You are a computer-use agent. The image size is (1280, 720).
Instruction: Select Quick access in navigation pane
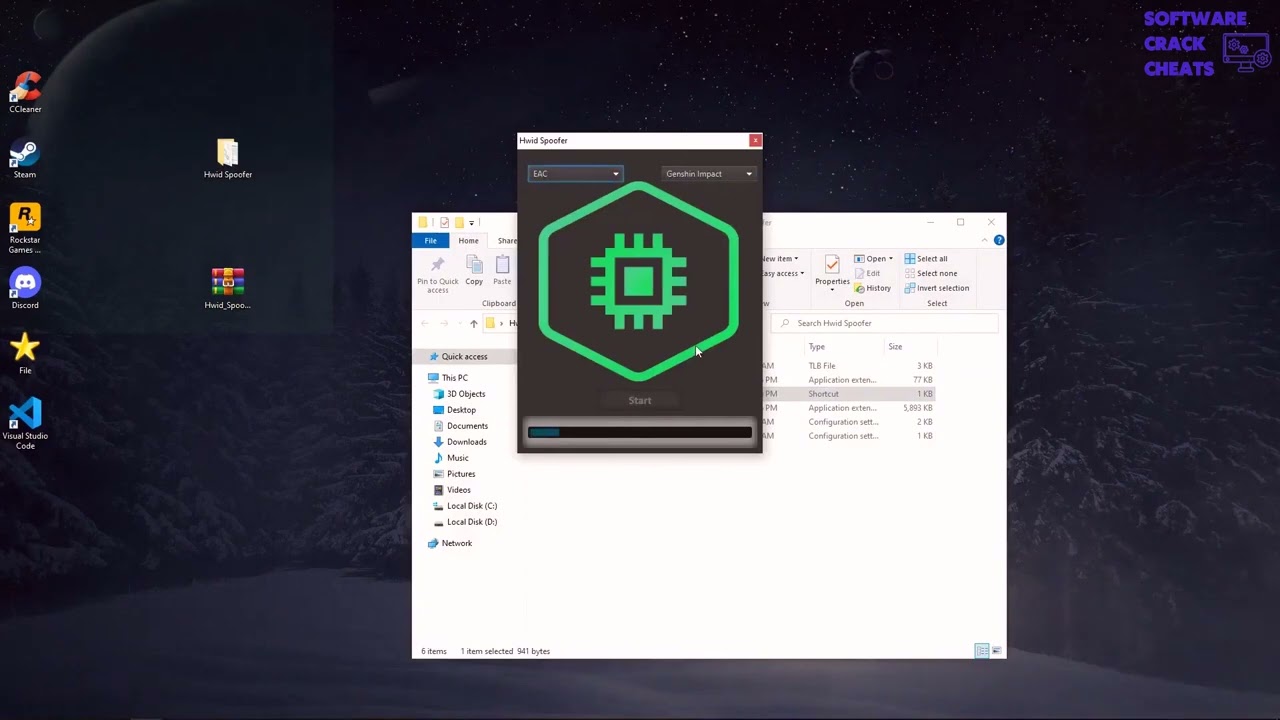[464, 357]
